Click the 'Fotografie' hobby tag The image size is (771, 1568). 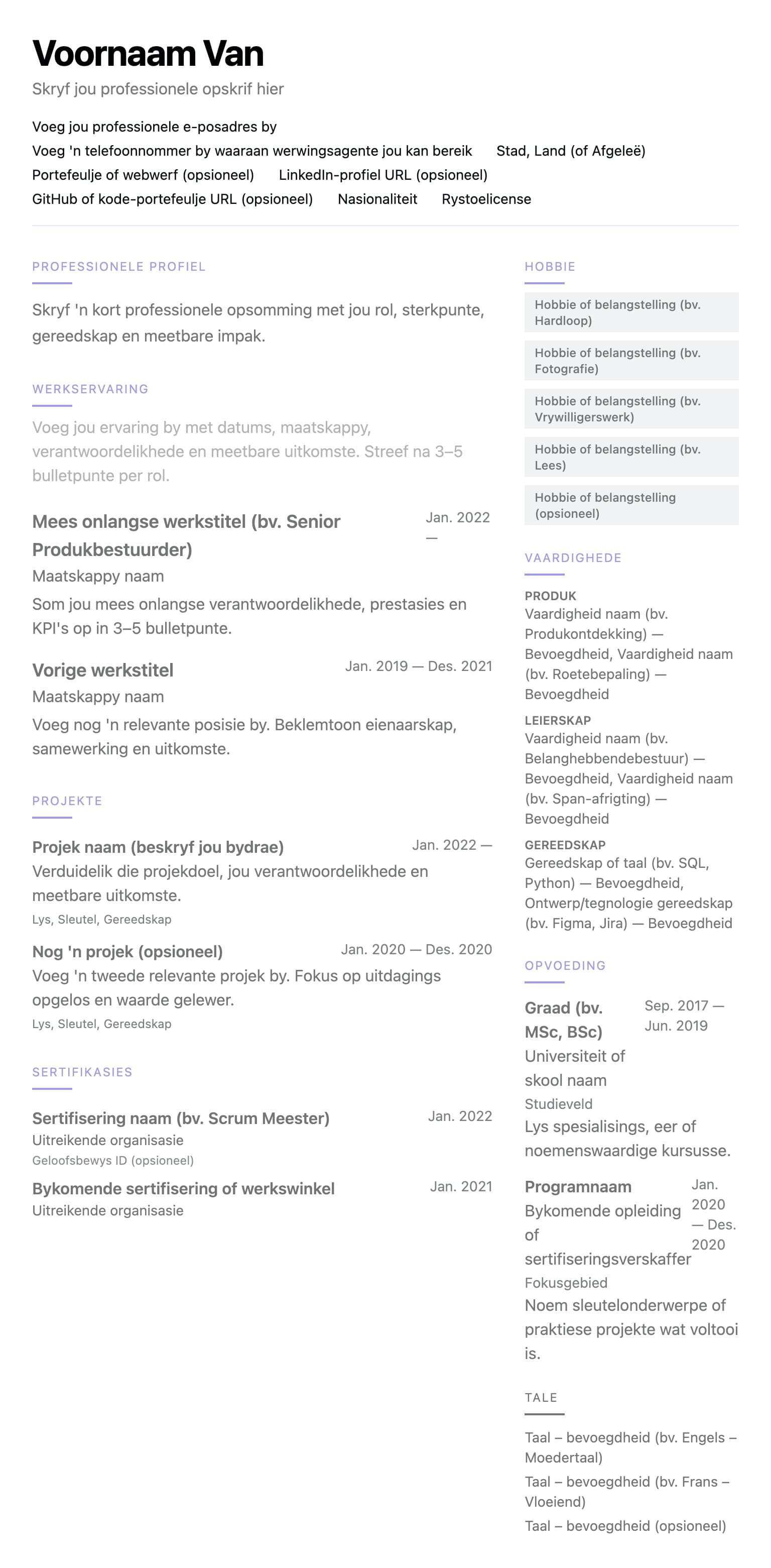631,360
